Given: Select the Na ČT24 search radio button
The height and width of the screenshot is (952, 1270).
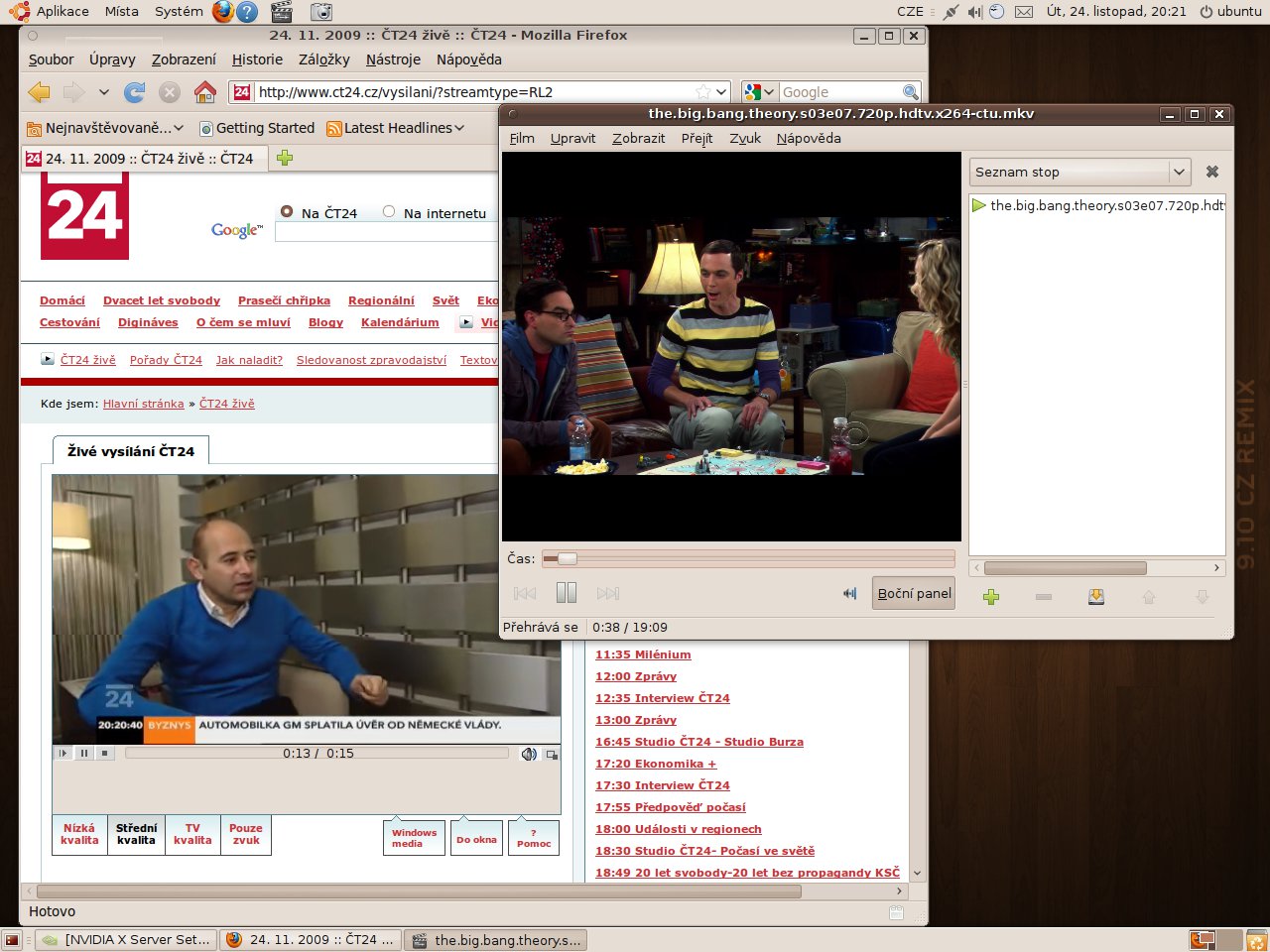Looking at the screenshot, I should pyautogui.click(x=287, y=211).
